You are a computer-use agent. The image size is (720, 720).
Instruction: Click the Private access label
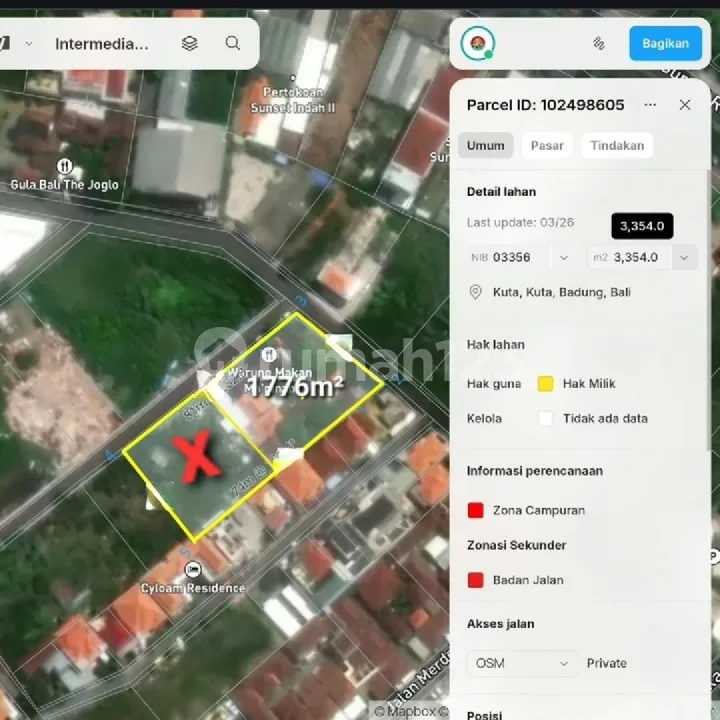coord(607,664)
